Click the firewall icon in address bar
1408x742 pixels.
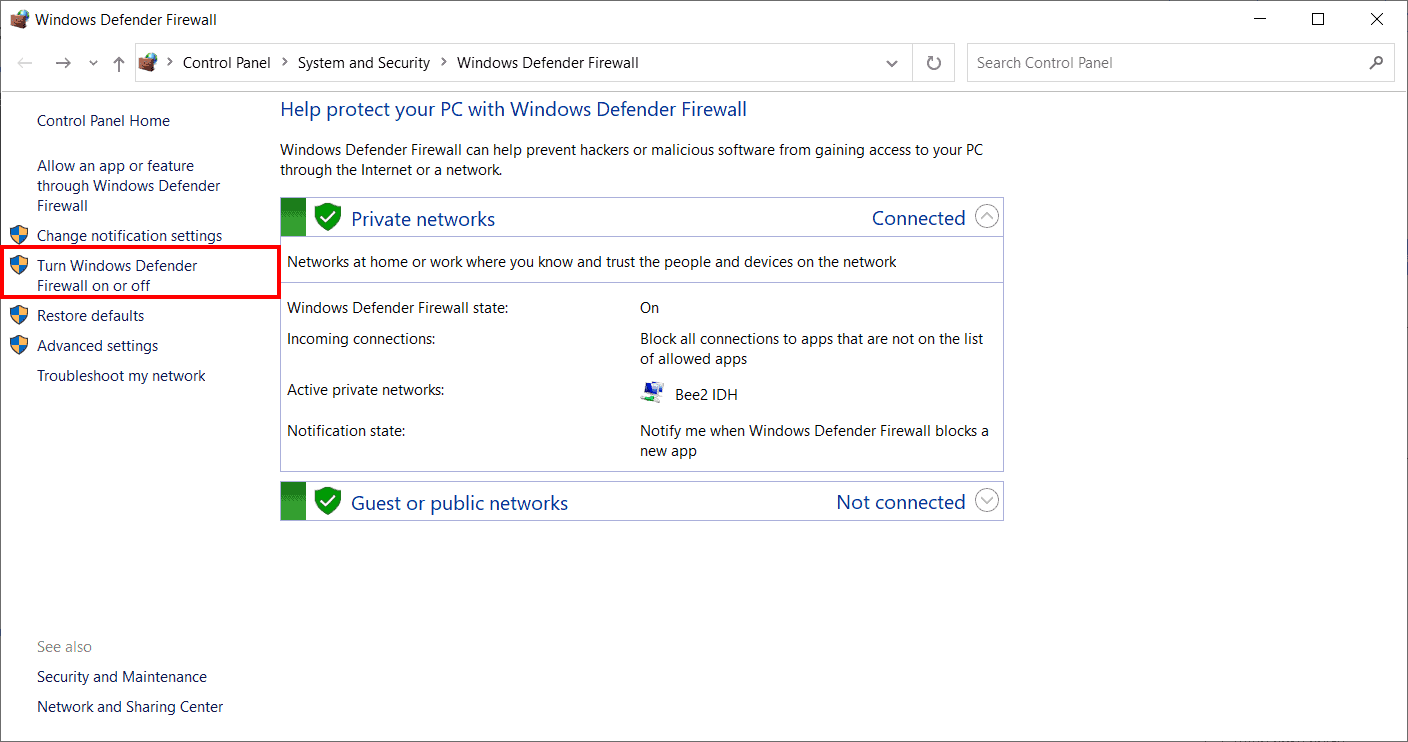point(148,62)
